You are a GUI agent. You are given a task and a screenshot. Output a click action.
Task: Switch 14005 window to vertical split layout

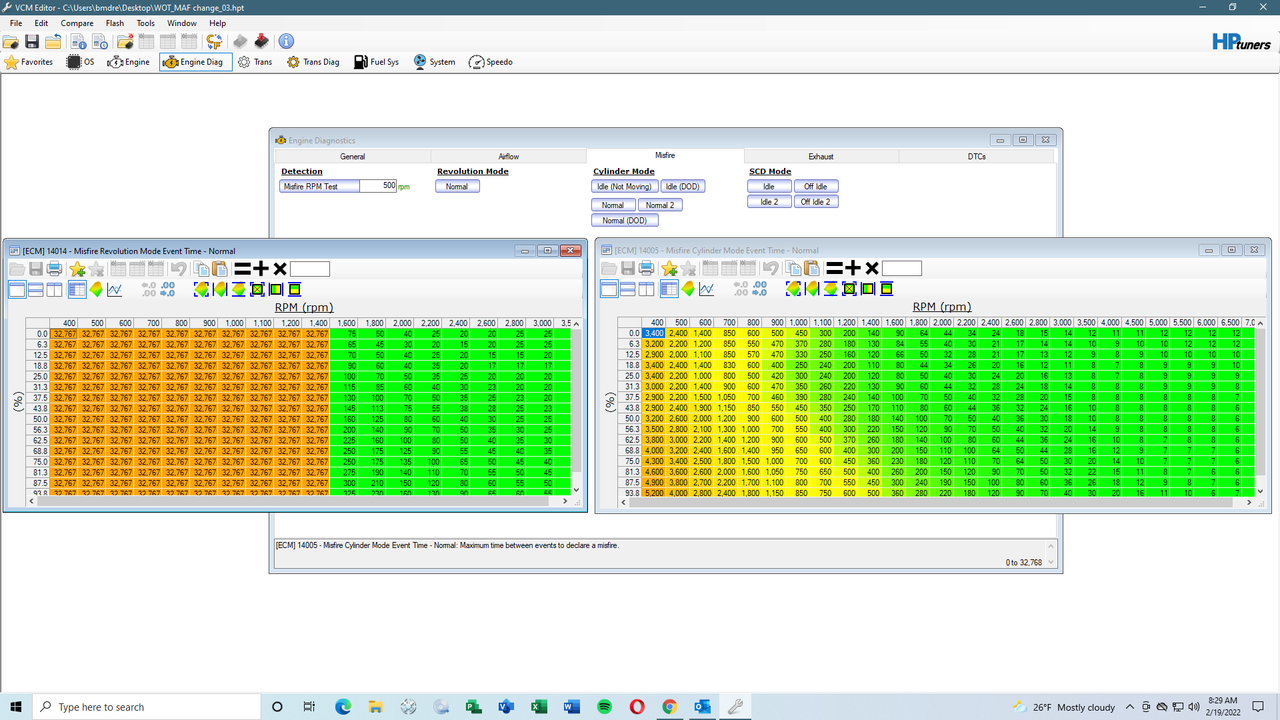point(646,289)
